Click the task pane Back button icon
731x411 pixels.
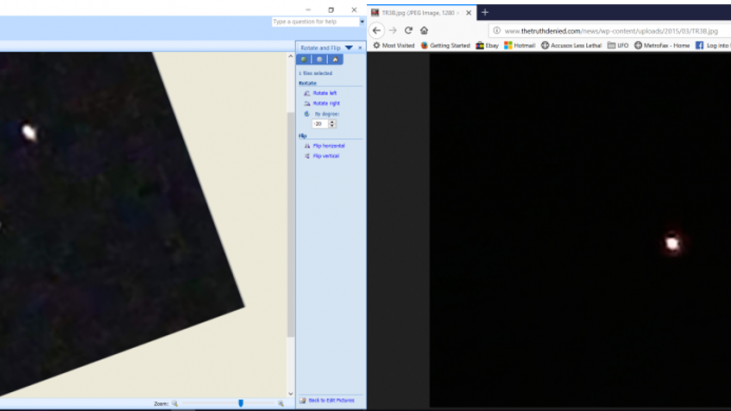(304, 60)
